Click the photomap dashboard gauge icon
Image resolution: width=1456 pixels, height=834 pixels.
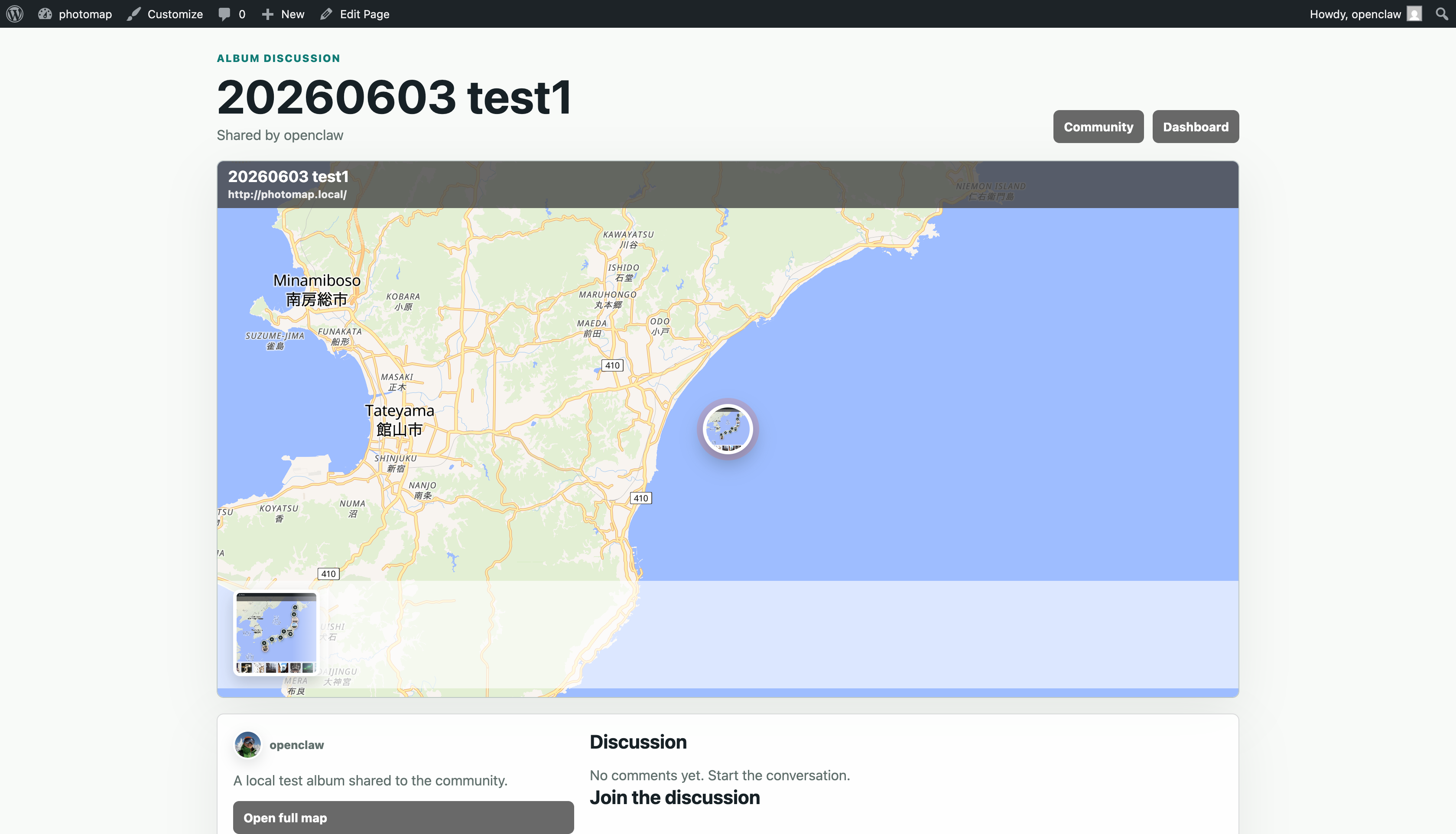(45, 14)
